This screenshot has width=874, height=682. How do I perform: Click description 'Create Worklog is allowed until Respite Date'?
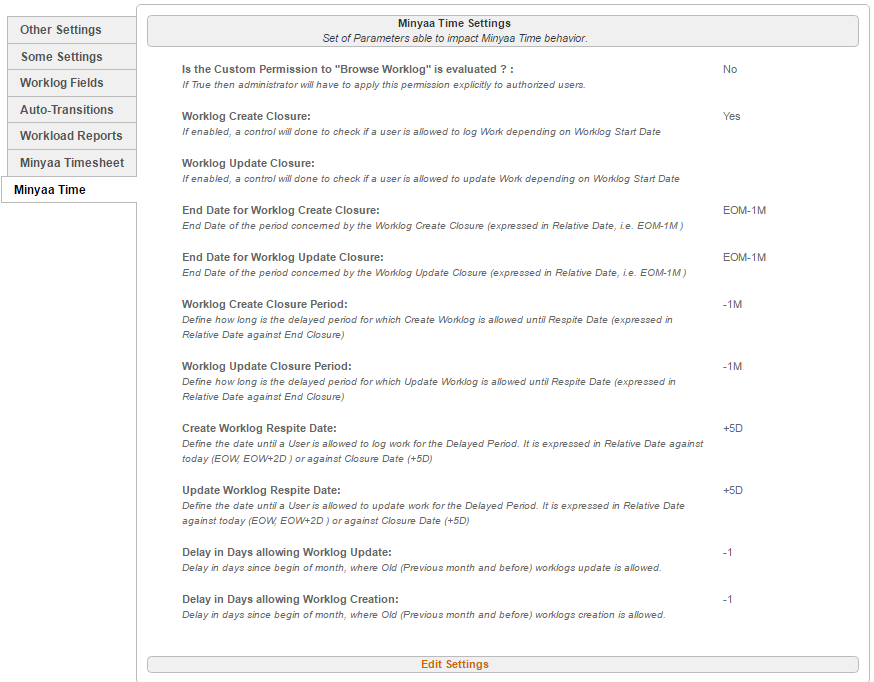pos(427,327)
